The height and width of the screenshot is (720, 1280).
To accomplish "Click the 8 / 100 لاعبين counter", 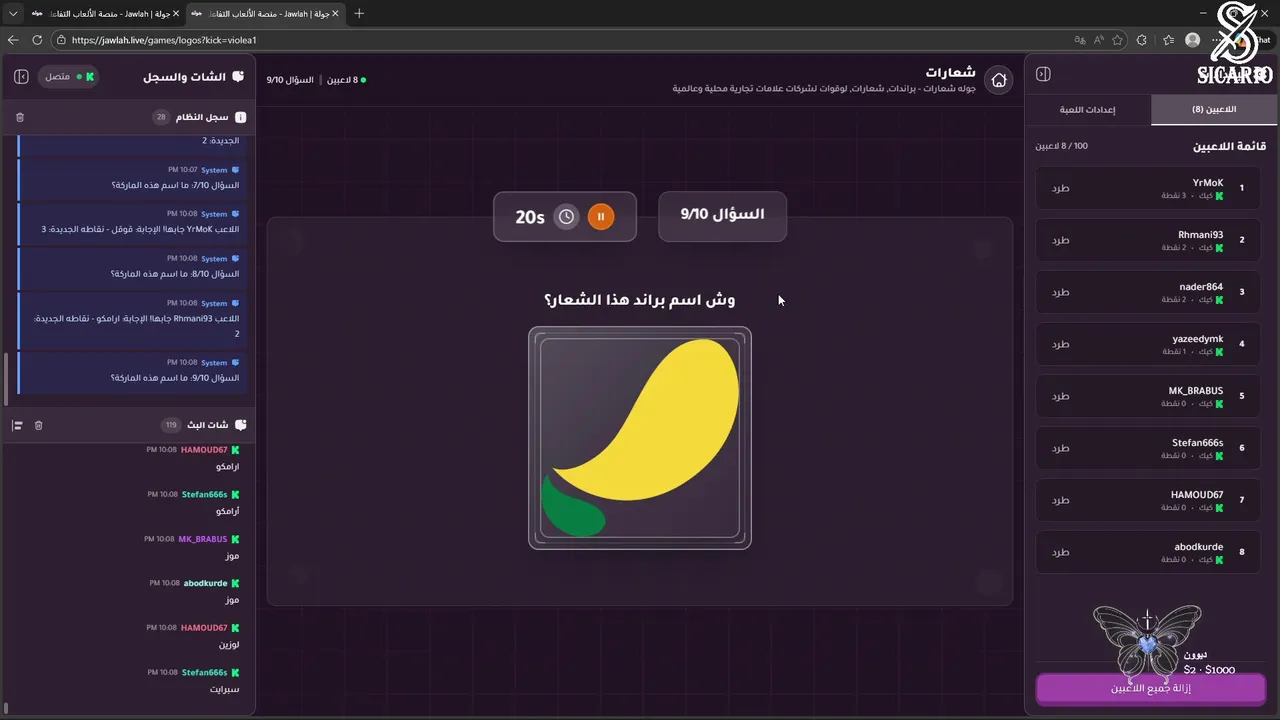I will click(x=1061, y=146).
